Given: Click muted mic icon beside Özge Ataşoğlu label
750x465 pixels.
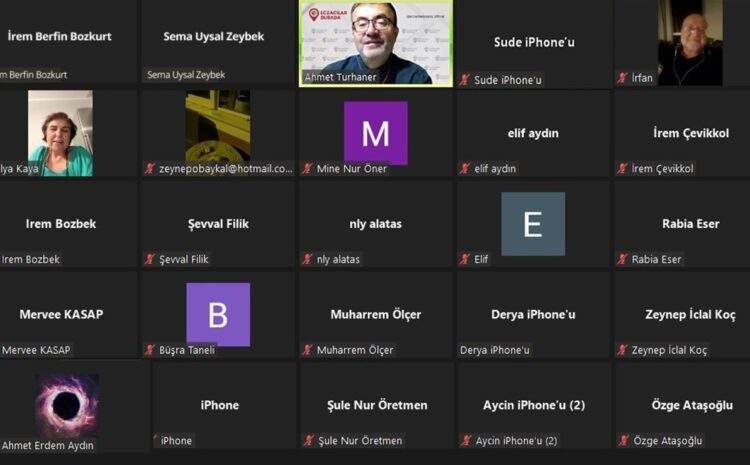Looking at the screenshot, I should pos(624,441).
